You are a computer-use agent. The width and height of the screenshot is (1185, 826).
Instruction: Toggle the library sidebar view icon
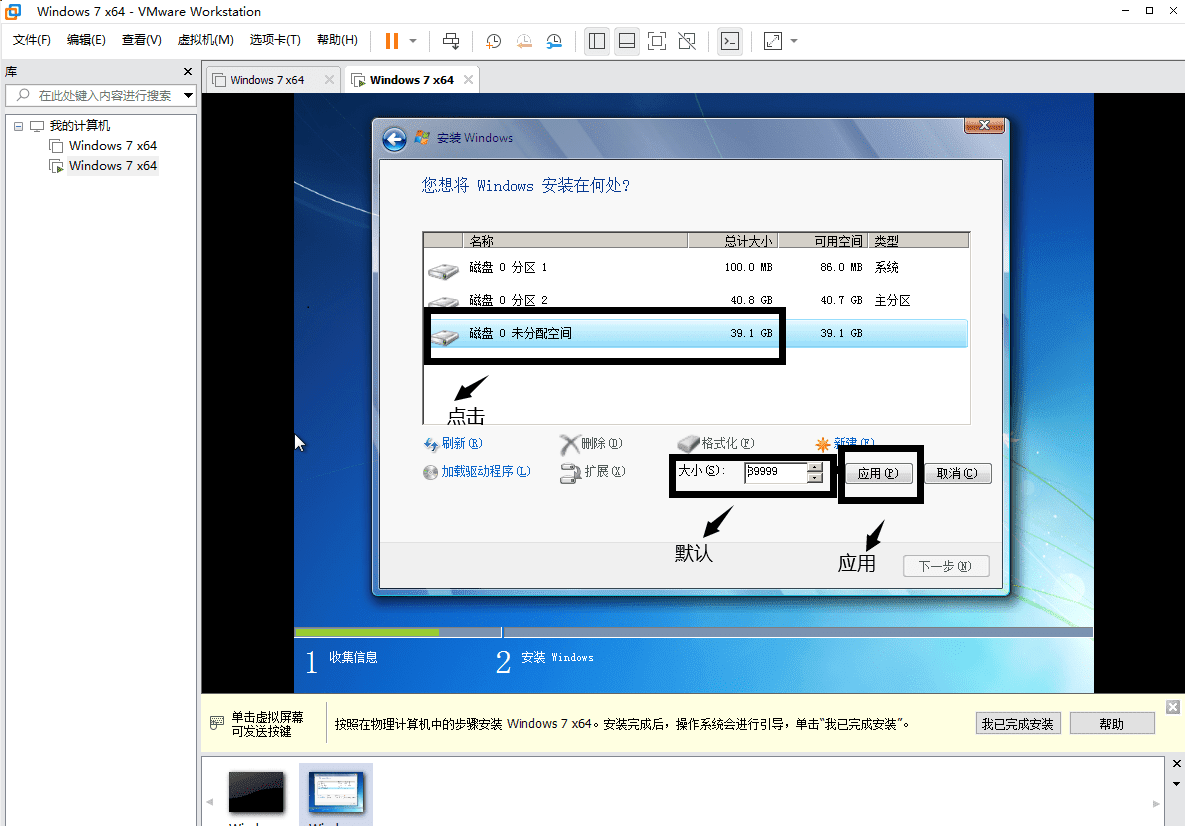pos(597,41)
